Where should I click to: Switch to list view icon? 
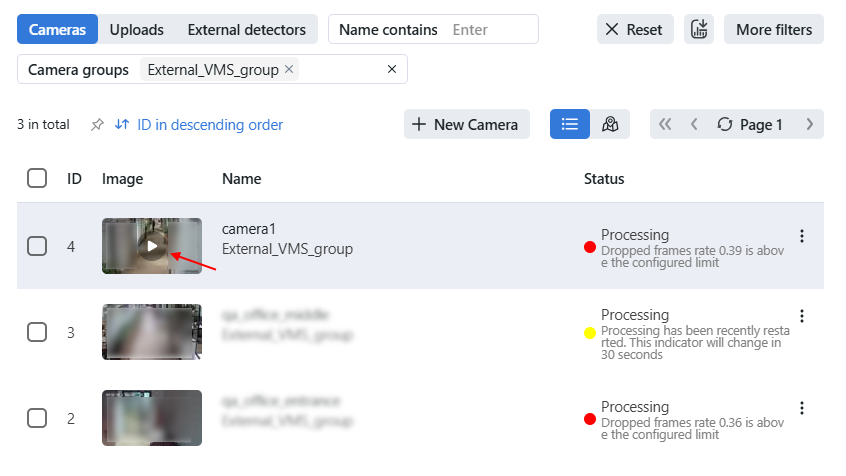(570, 125)
